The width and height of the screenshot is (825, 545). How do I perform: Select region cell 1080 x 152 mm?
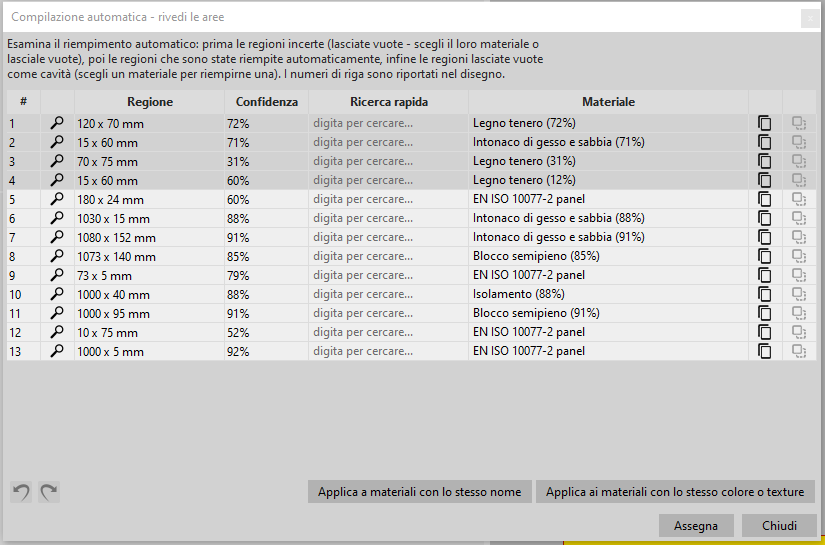pyautogui.click(x=149, y=237)
